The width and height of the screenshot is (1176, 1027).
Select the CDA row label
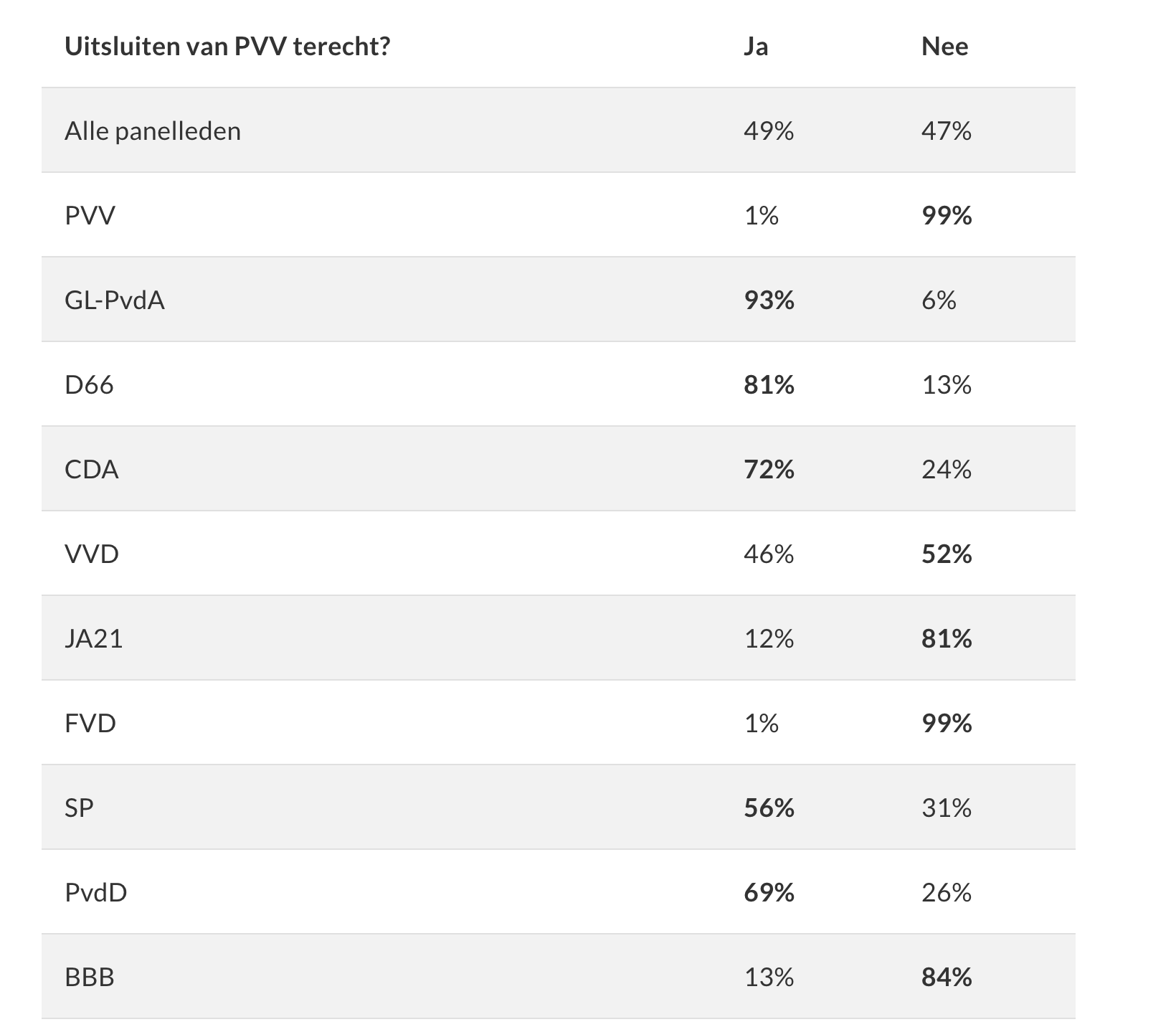click(x=92, y=470)
